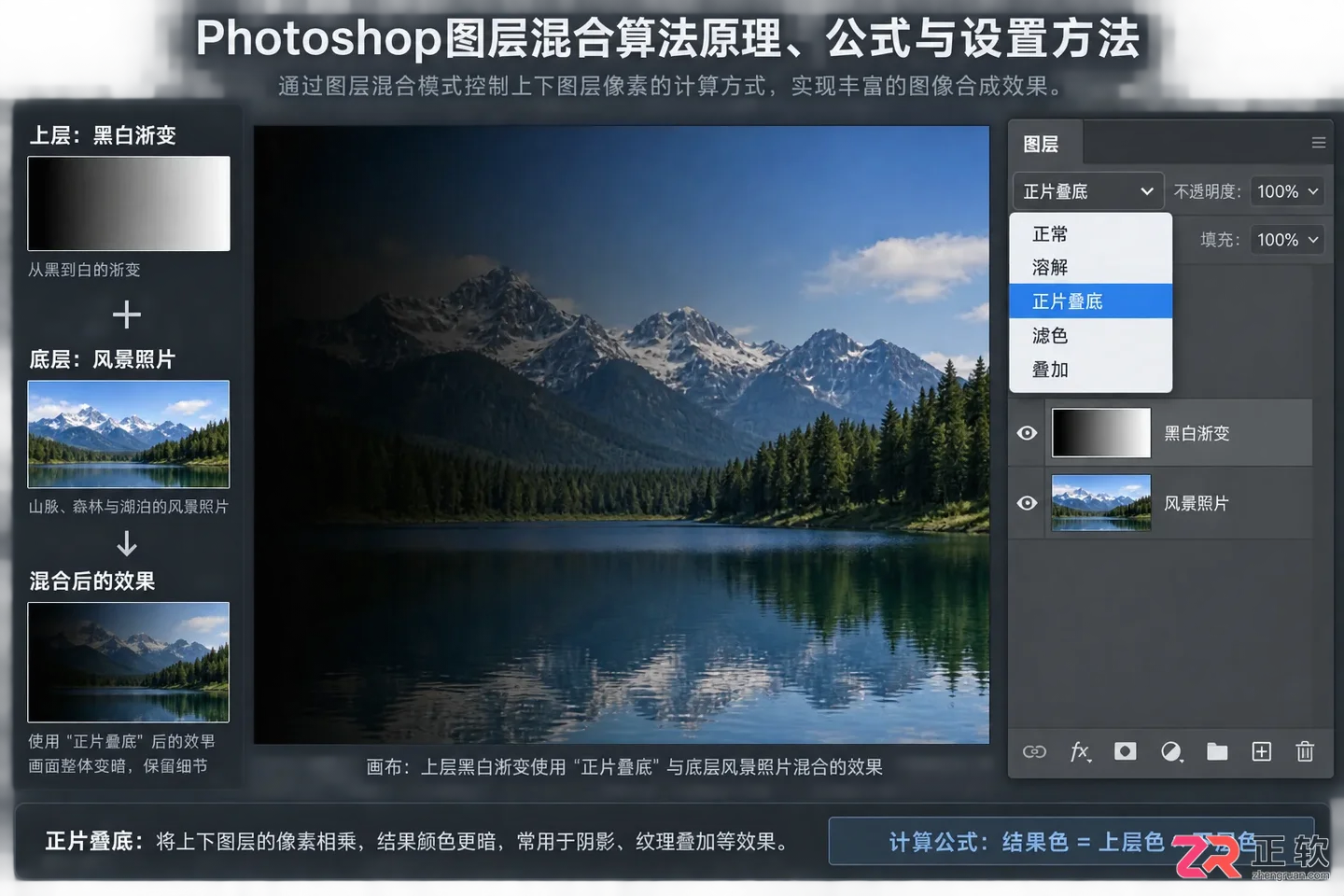This screenshot has height=896, width=1344.
Task: Open the 正片叠底 blend mode dropdown
Action: 1088,191
